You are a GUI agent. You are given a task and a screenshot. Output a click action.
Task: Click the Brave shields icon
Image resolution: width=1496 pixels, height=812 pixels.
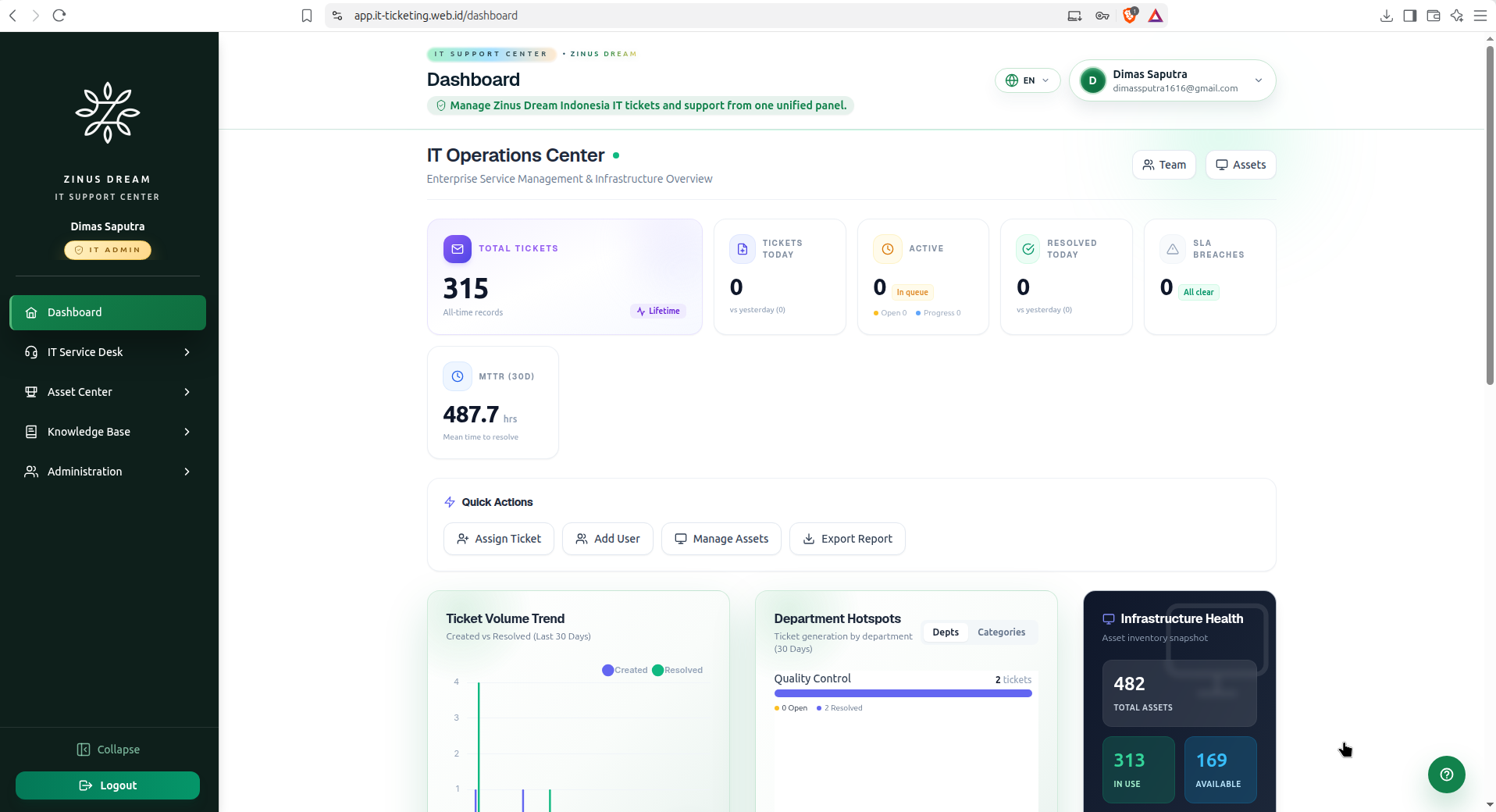point(1130,16)
